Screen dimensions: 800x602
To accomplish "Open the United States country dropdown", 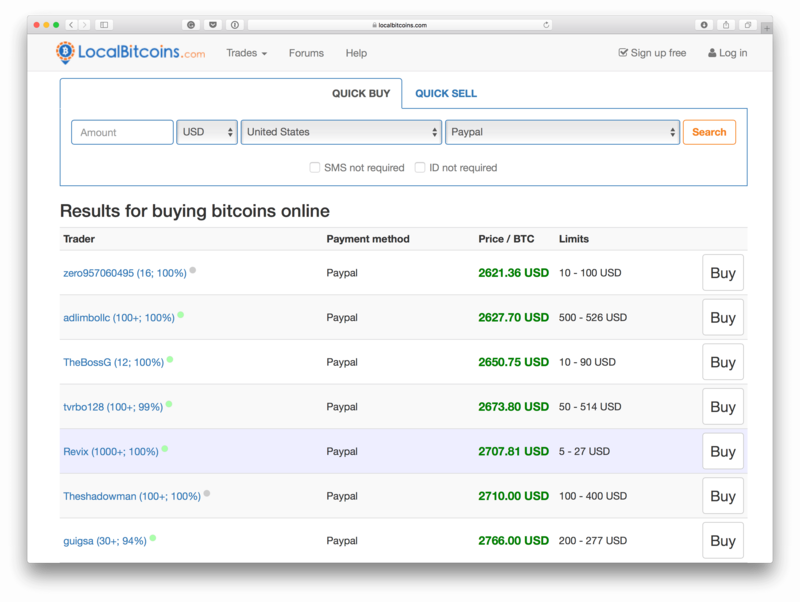I will click(x=341, y=132).
